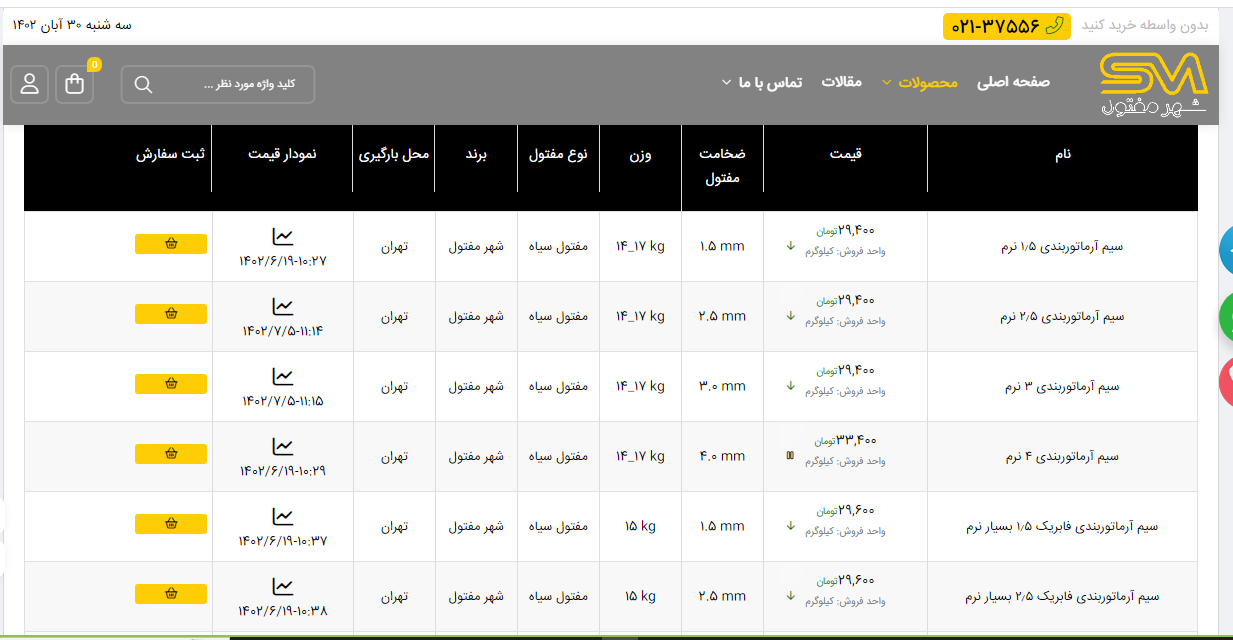Open price chart for سیم آرماتوربندی ۳ نرم
Viewport: 1233px width, 640px height.
point(283,376)
